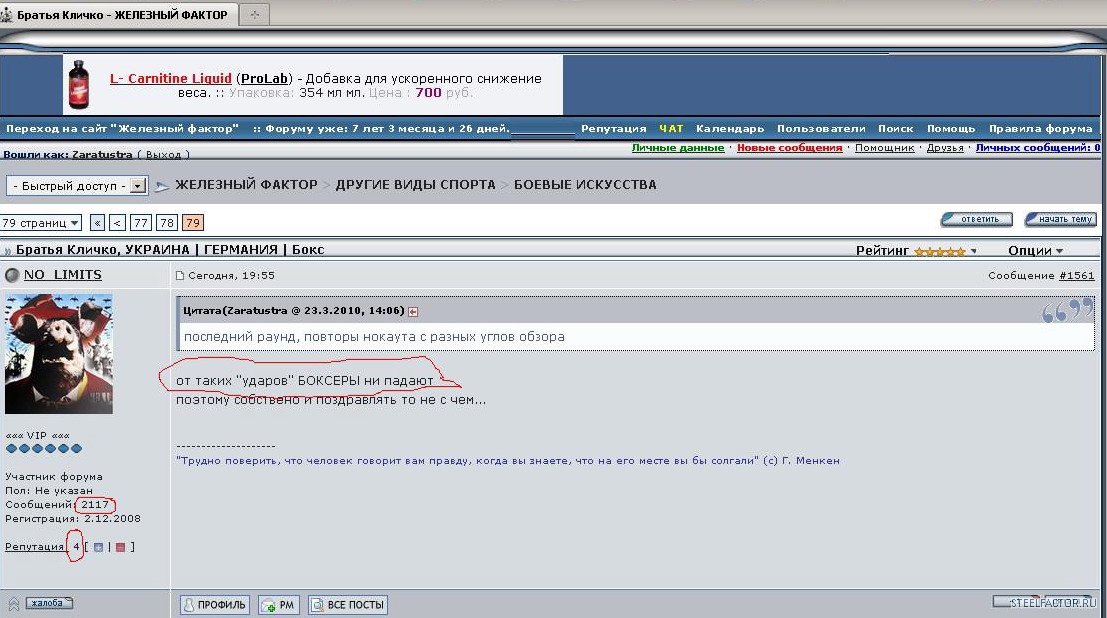Click the quote source arrow icon

(x=413, y=311)
